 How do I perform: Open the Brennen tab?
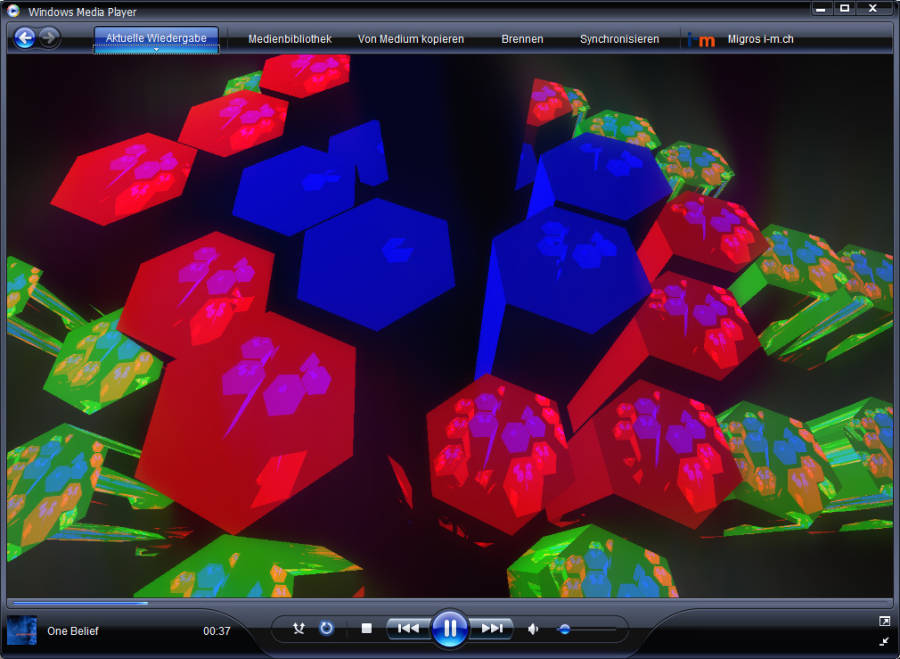point(522,39)
